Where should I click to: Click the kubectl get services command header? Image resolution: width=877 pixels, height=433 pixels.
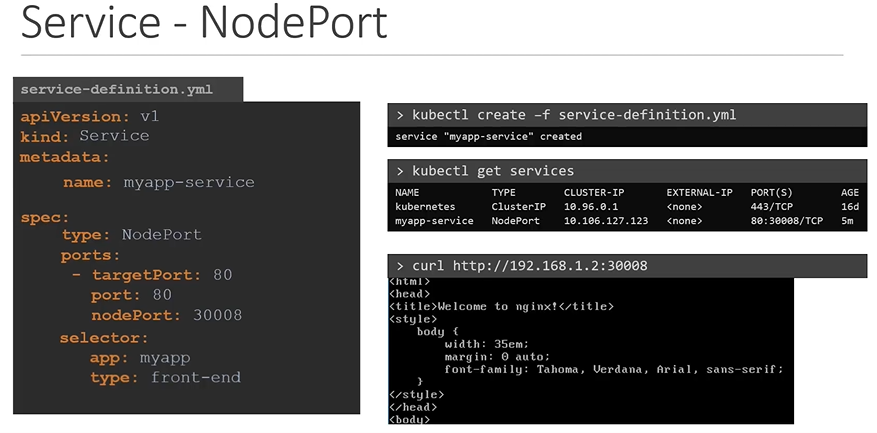tap(493, 170)
